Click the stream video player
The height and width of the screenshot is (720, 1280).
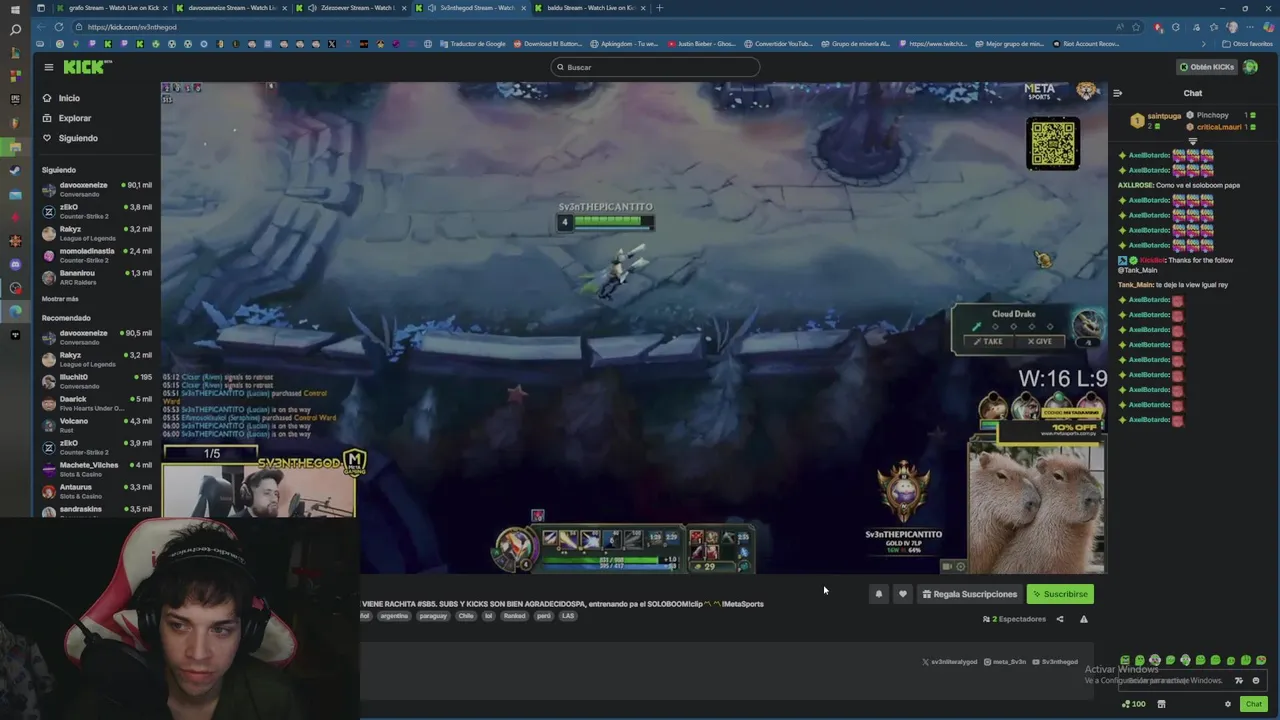pyautogui.click(x=634, y=328)
